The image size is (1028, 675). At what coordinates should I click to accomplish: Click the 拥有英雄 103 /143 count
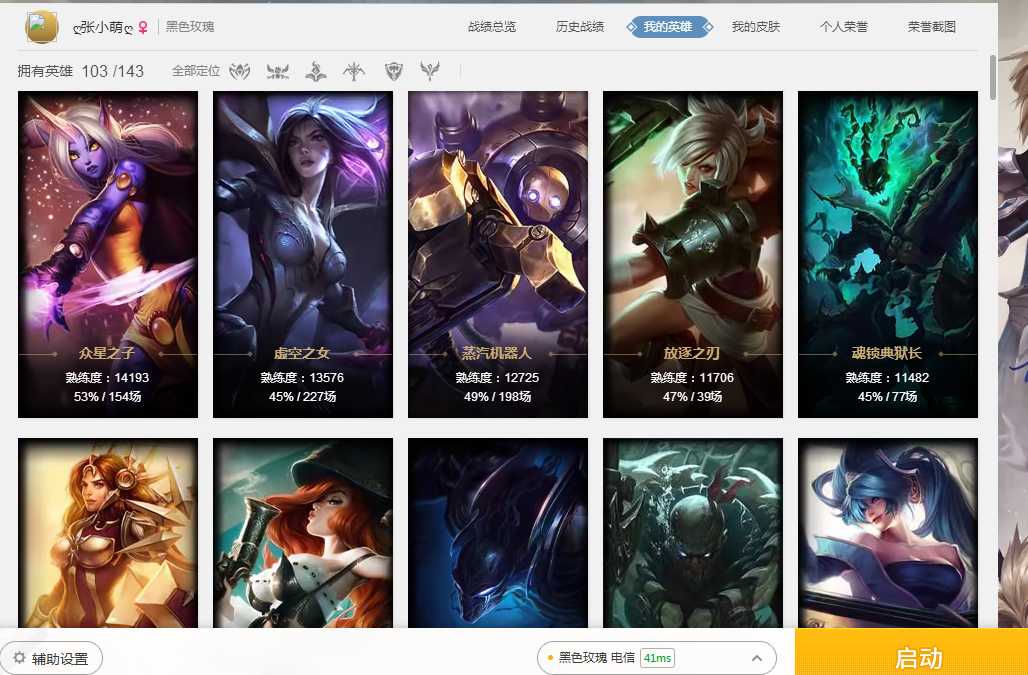(x=81, y=71)
